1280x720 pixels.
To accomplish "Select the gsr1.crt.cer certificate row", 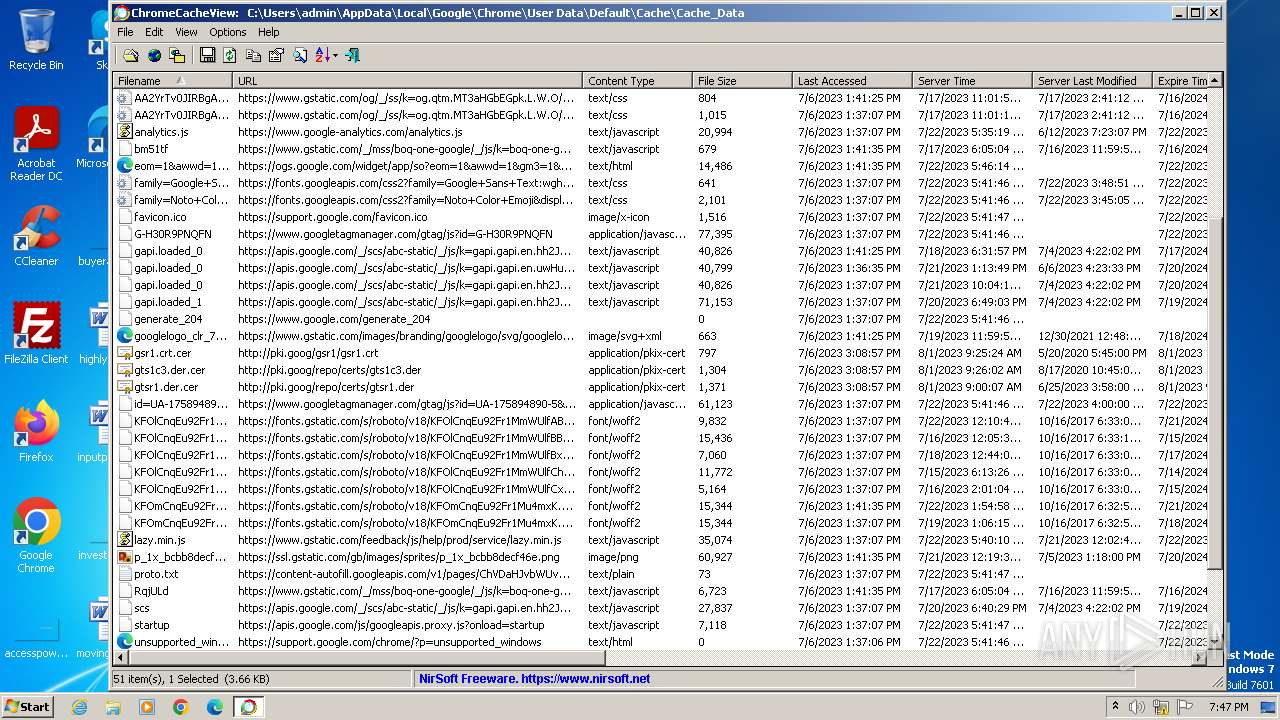I will (x=661, y=353).
